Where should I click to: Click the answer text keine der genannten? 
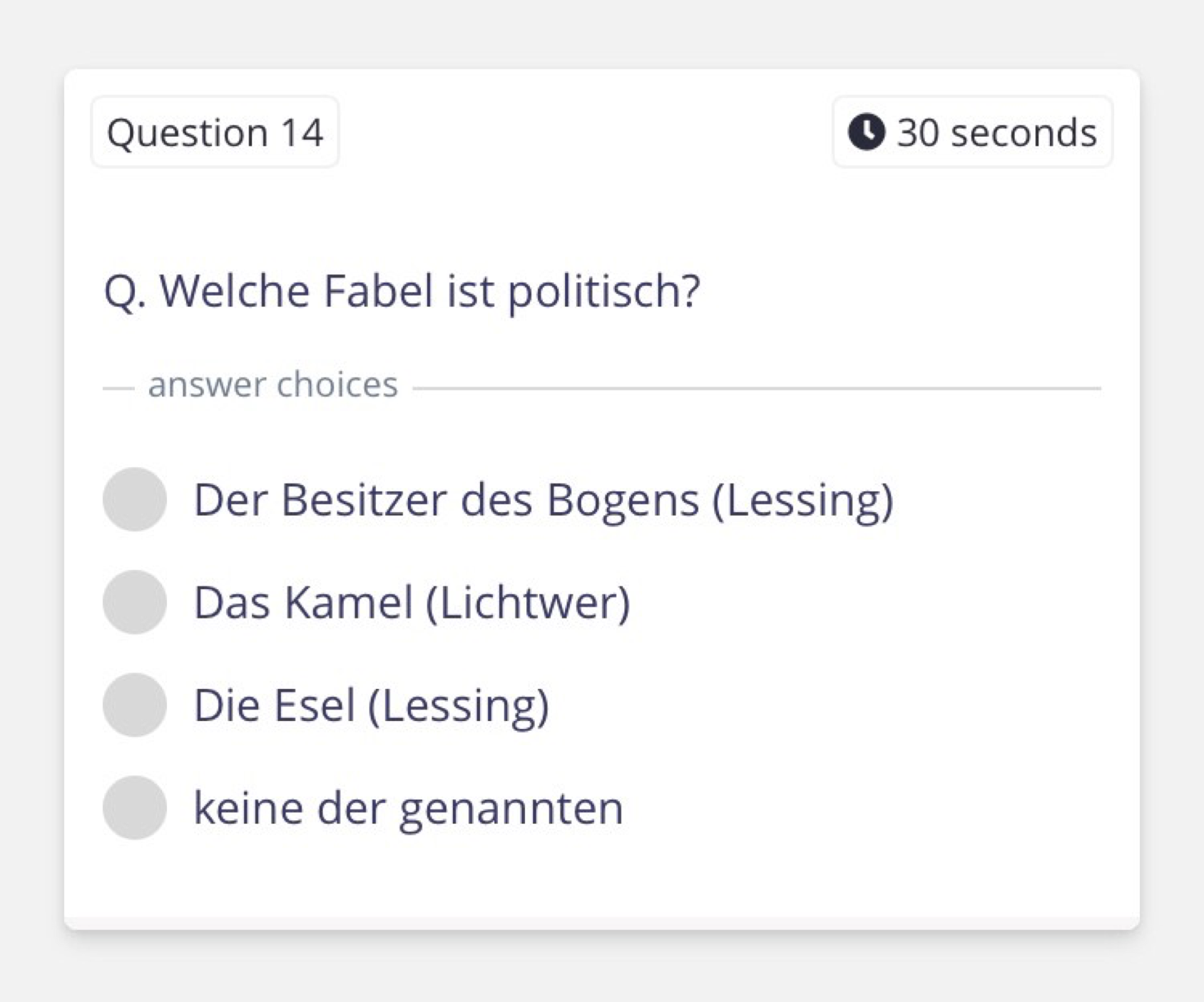409,809
